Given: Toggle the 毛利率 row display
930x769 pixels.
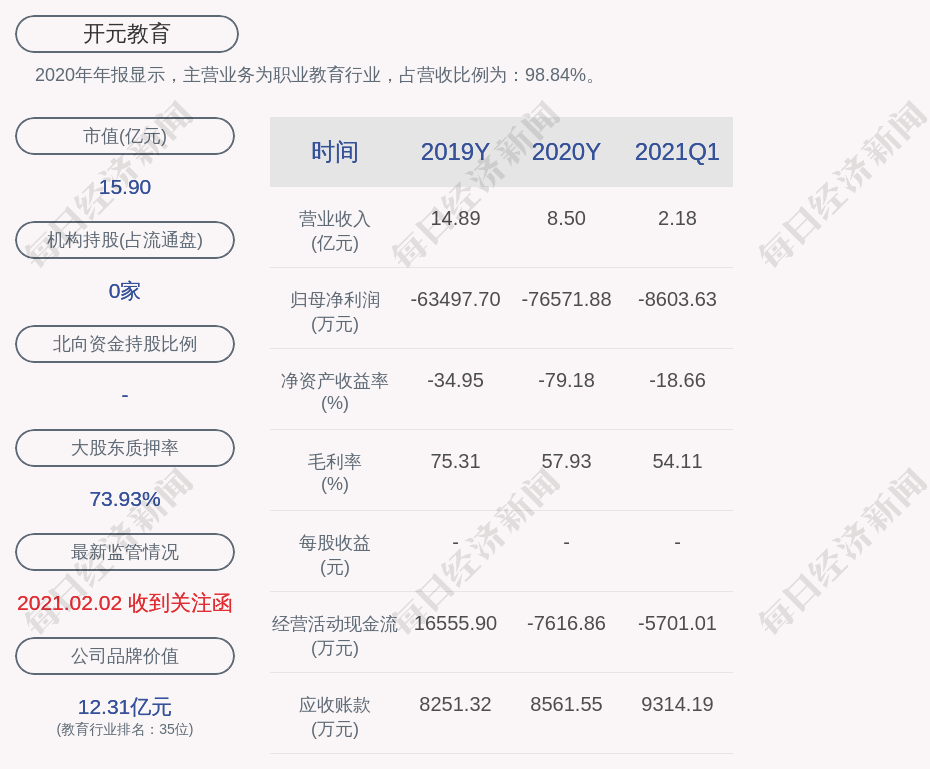Looking at the screenshot, I should [335, 470].
